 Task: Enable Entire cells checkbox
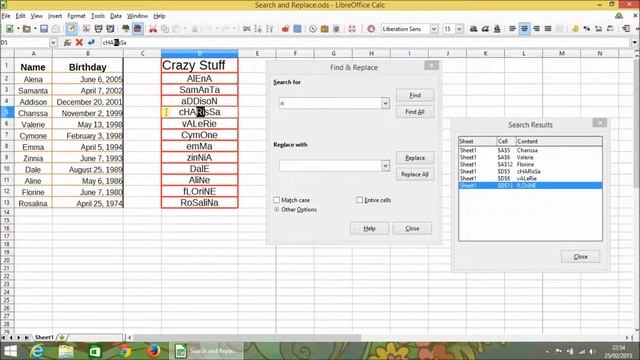pos(359,200)
